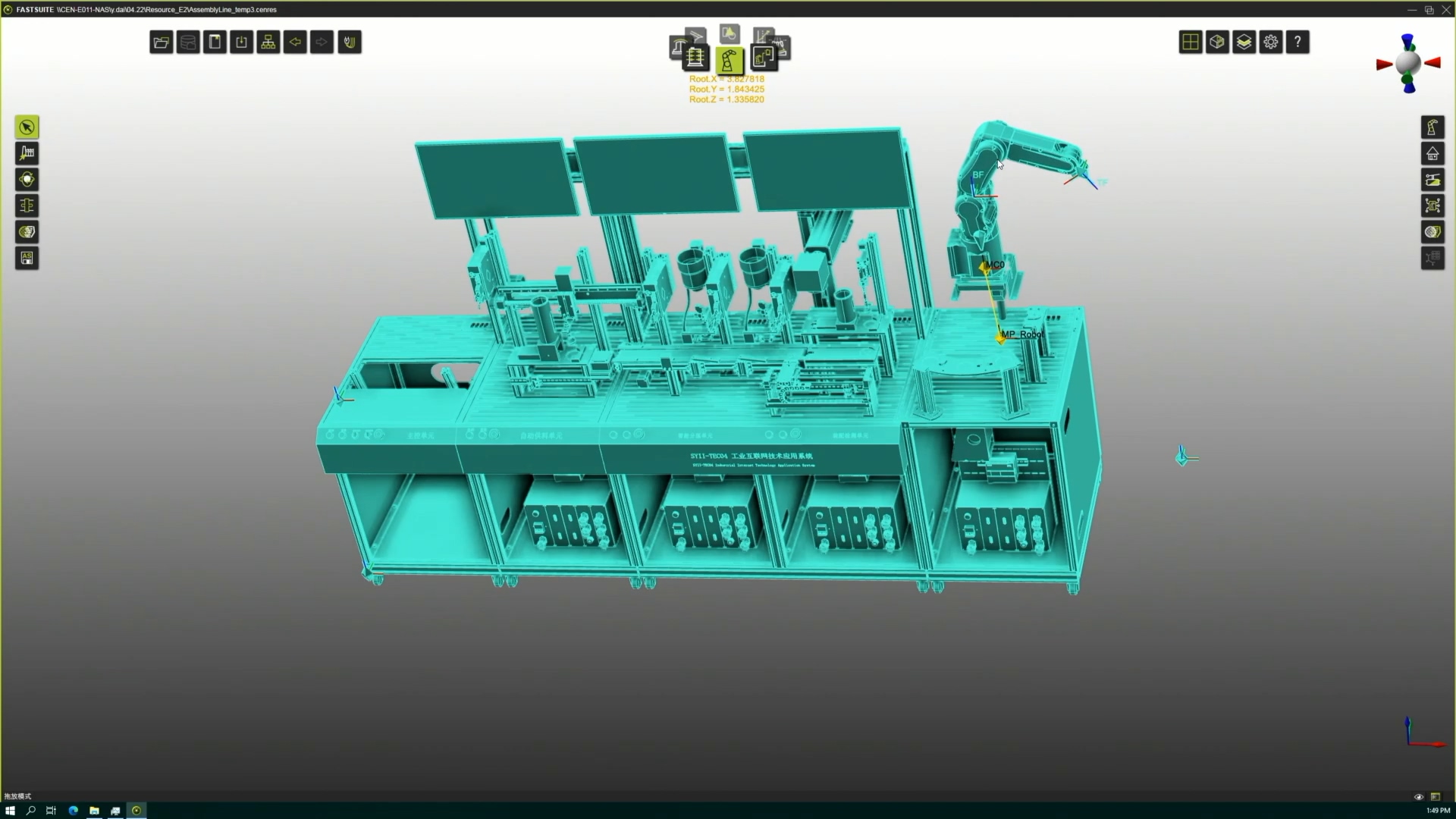Click the import document arrow icon

point(242,42)
